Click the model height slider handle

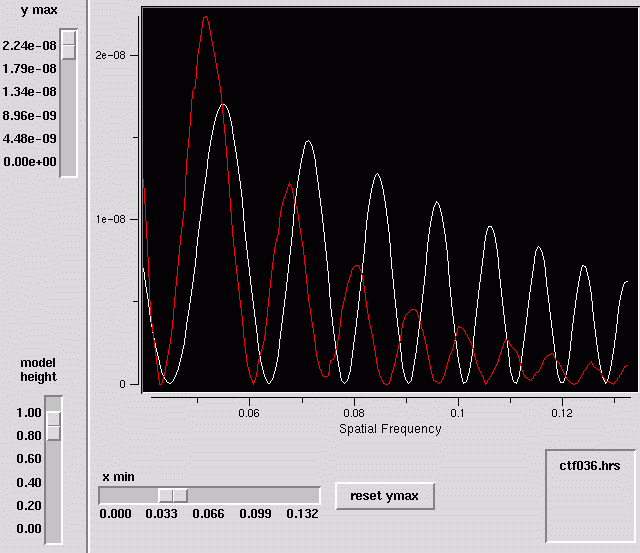coord(53,426)
